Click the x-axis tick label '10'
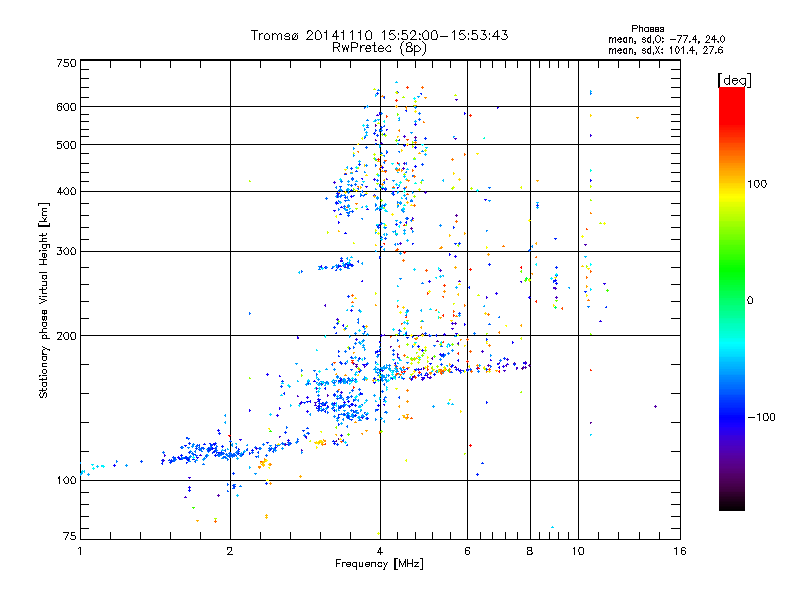The width and height of the screenshot is (800, 600). (x=578, y=551)
